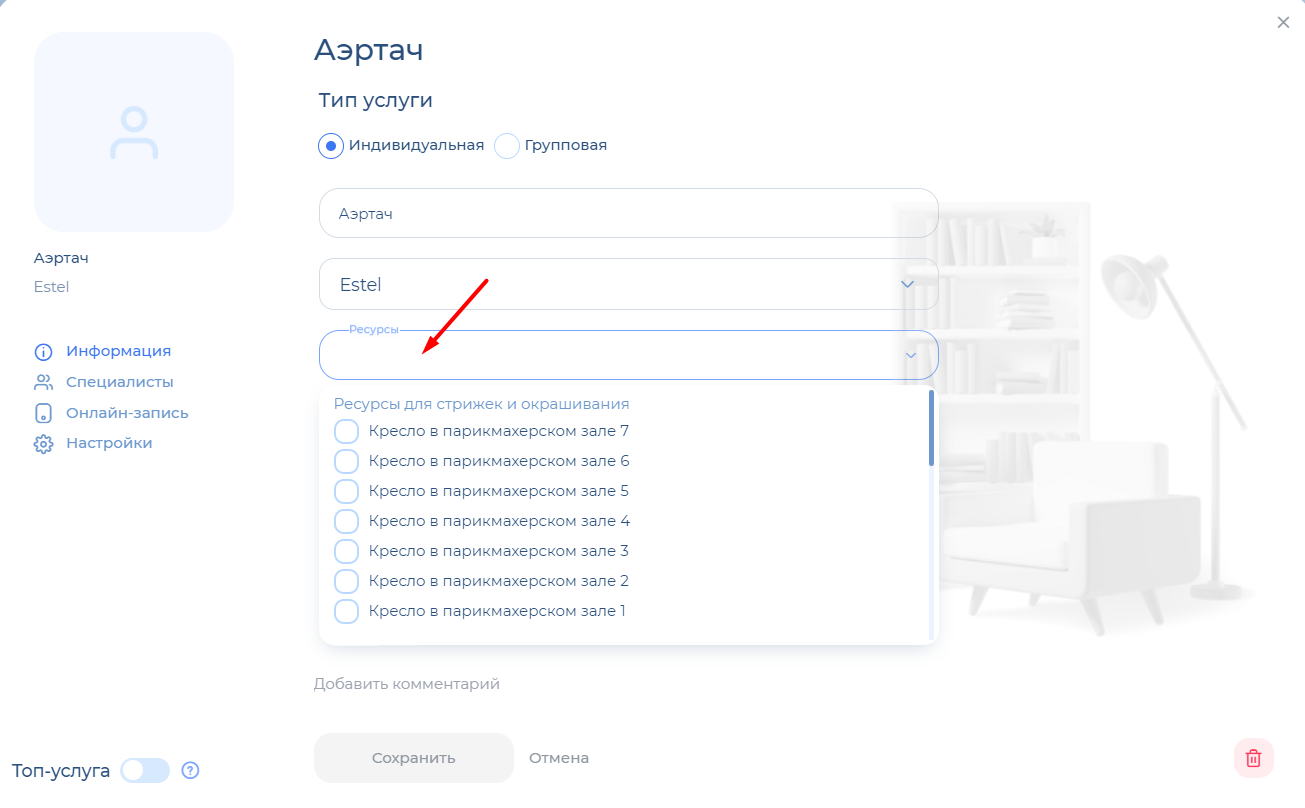Toggle the Топ-услуга switch
This screenshot has height=808, width=1305.
click(145, 770)
